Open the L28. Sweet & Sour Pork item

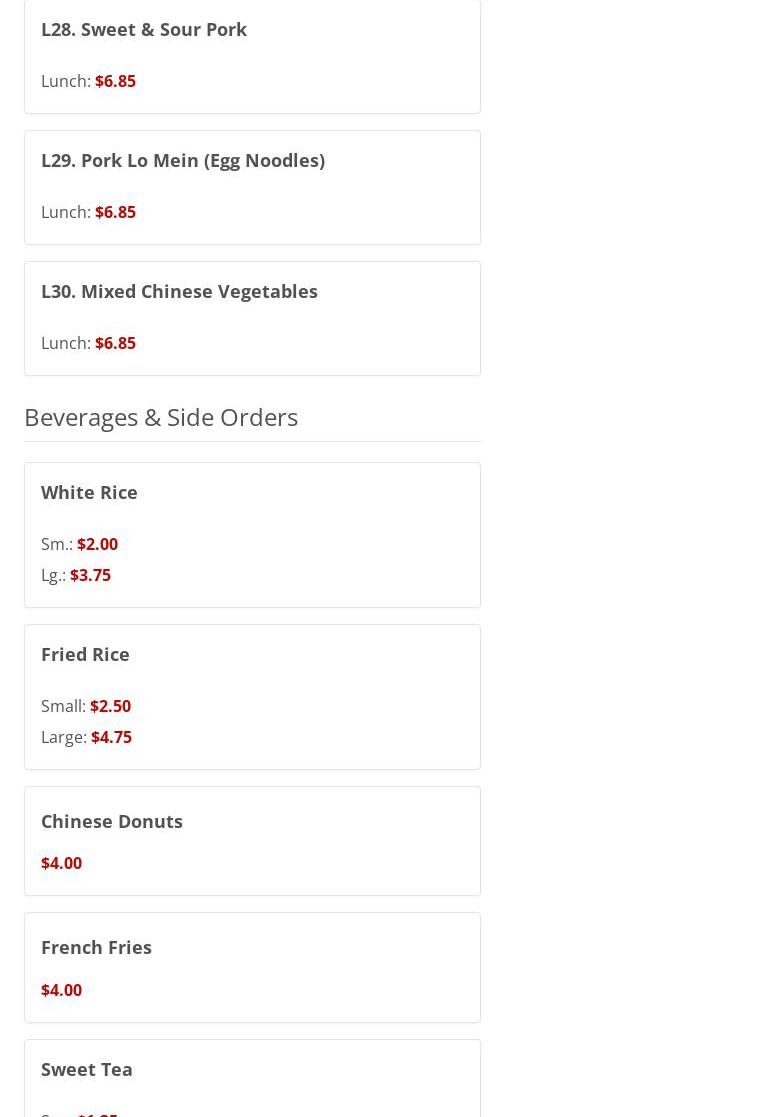pos(144,29)
